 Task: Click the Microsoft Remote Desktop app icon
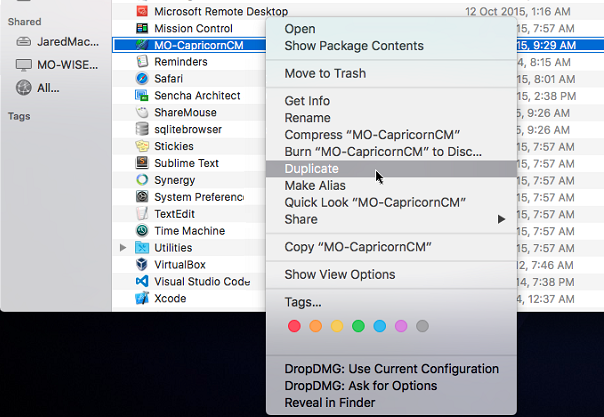click(142, 11)
